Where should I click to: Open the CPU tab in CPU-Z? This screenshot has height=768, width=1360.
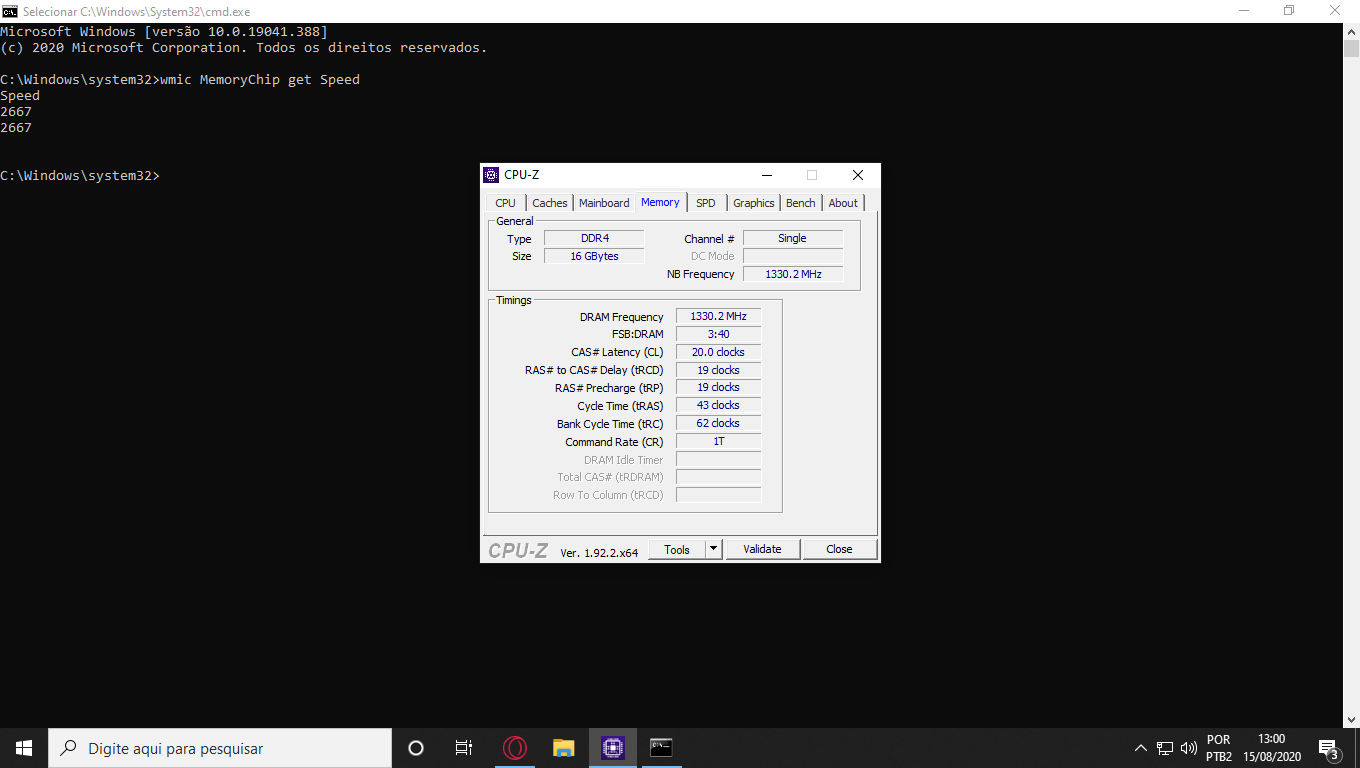(506, 203)
